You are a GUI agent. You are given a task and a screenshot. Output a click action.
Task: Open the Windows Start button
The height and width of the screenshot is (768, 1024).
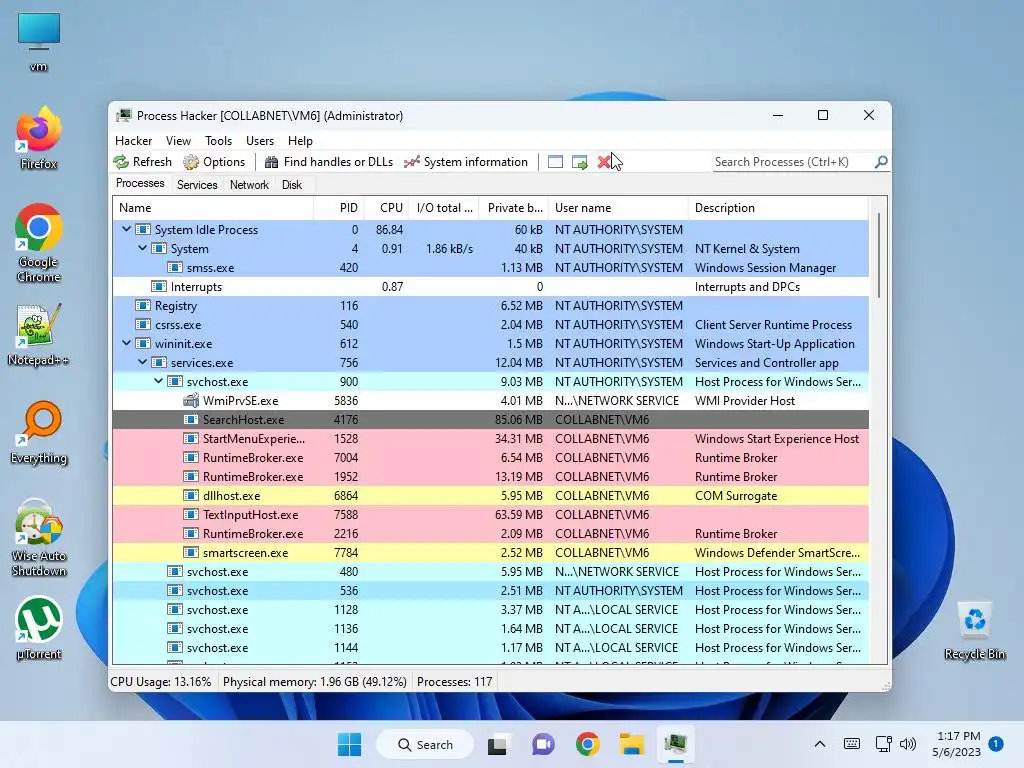(x=349, y=744)
